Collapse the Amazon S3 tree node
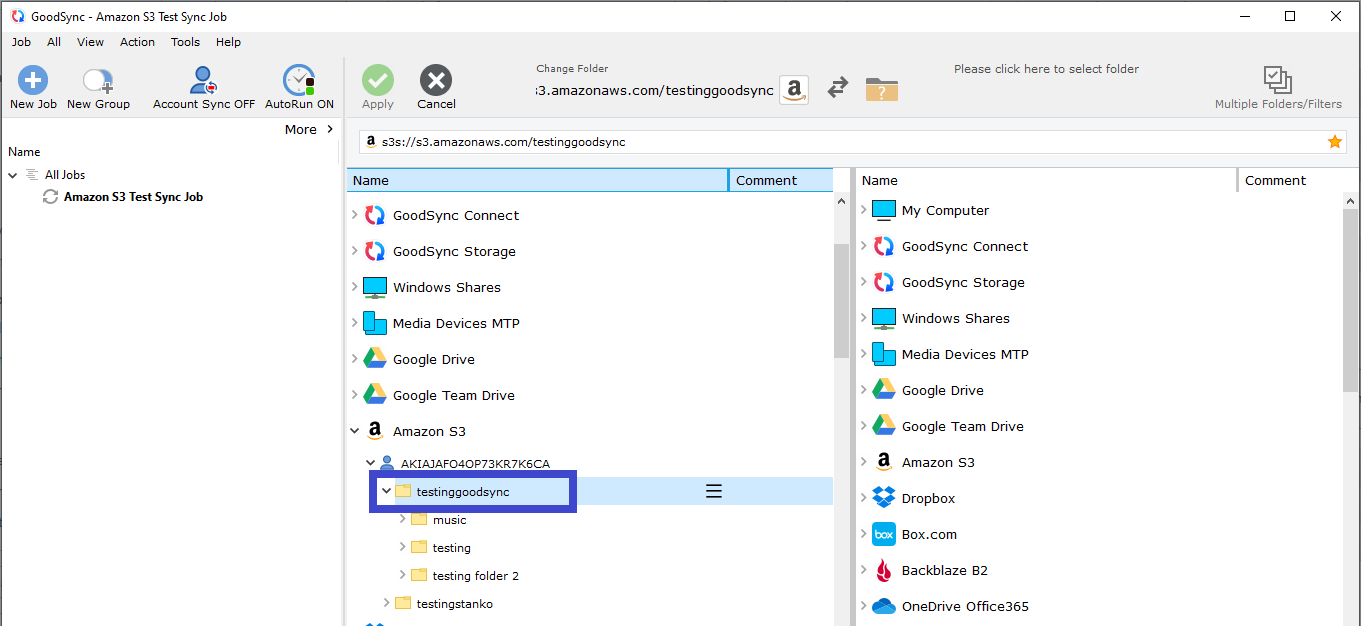 point(355,432)
